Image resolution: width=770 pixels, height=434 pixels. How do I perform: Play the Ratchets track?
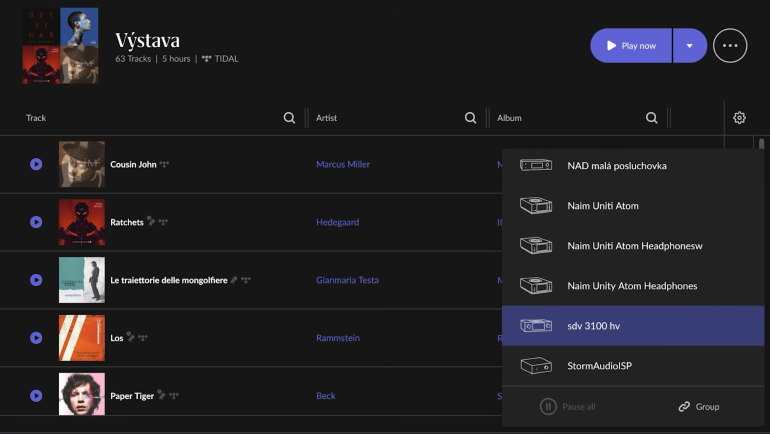click(x=36, y=222)
